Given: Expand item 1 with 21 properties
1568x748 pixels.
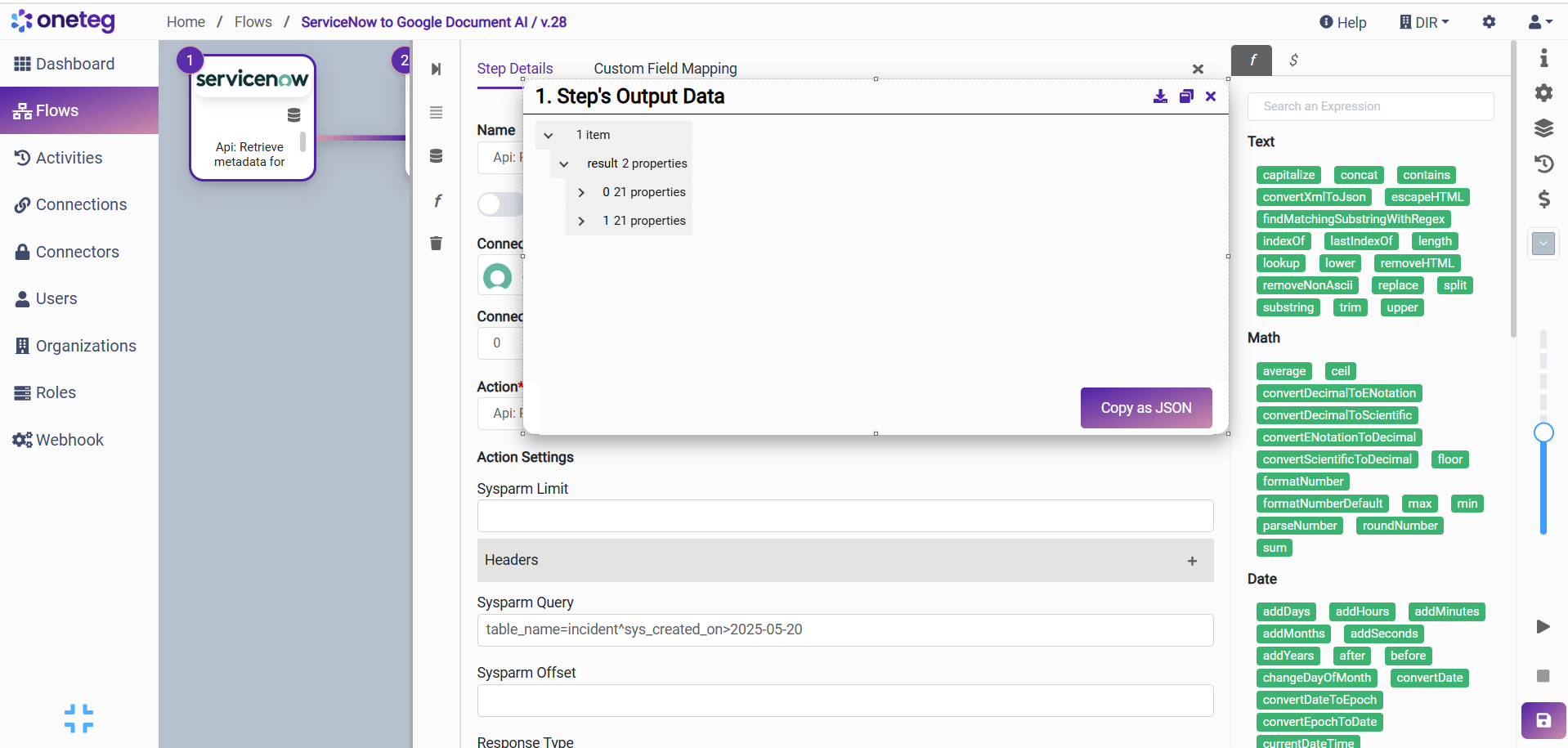Looking at the screenshot, I should point(581,222).
